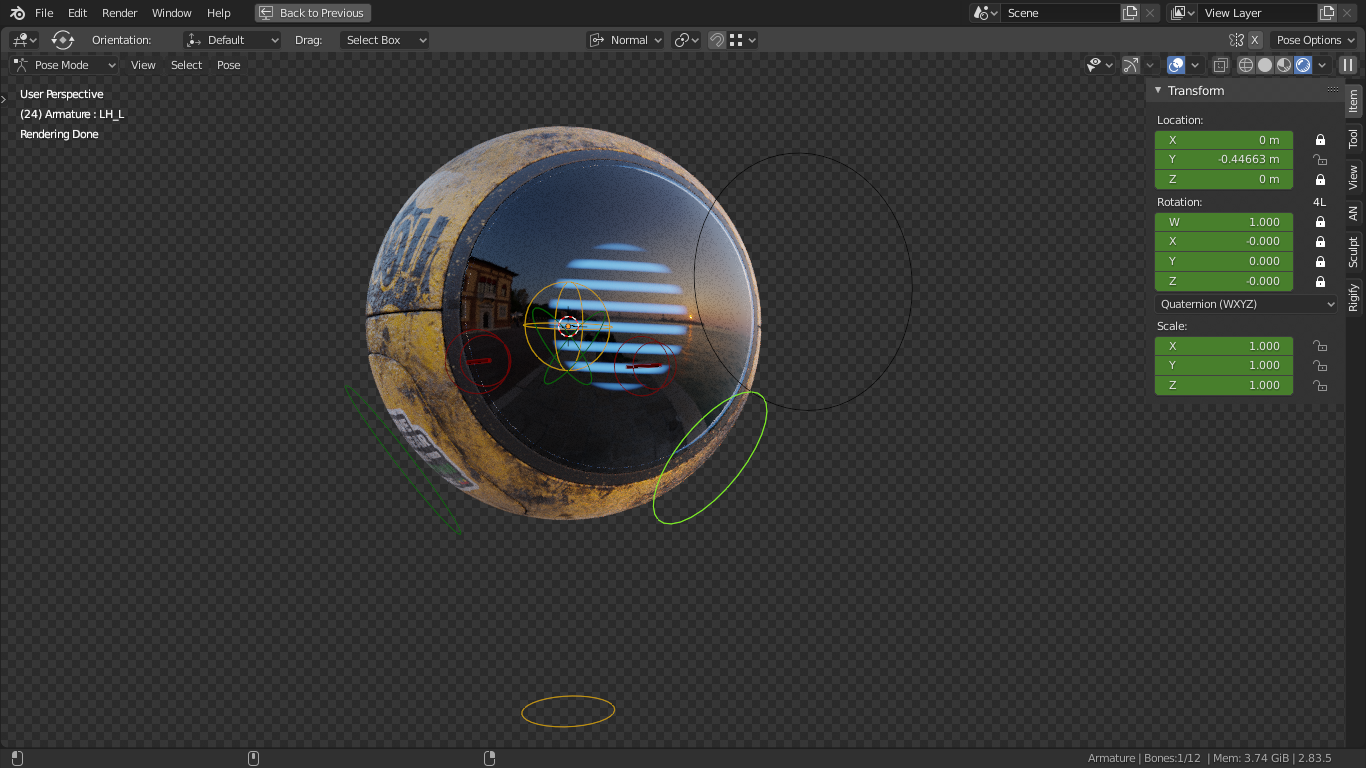Switch to wireframe viewport shading
1366x768 pixels.
coord(1246,65)
